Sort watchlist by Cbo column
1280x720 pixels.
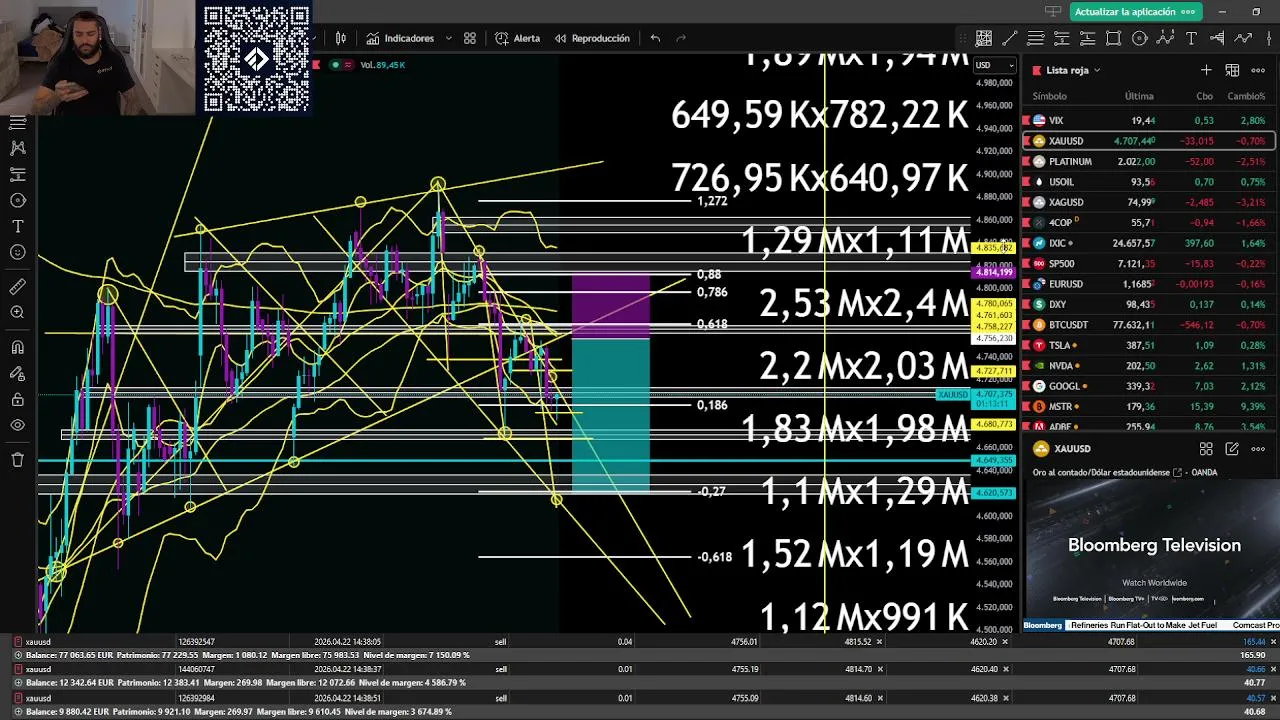pyautogui.click(x=1204, y=96)
